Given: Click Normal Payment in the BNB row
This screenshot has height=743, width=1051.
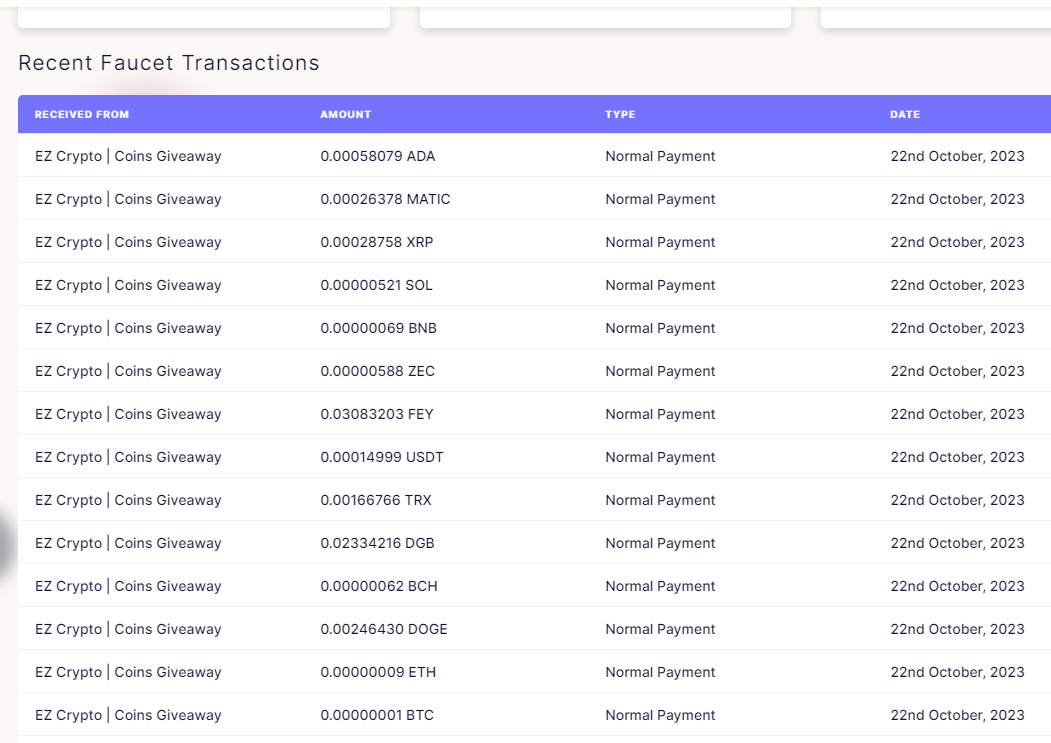Looking at the screenshot, I should (x=660, y=328).
